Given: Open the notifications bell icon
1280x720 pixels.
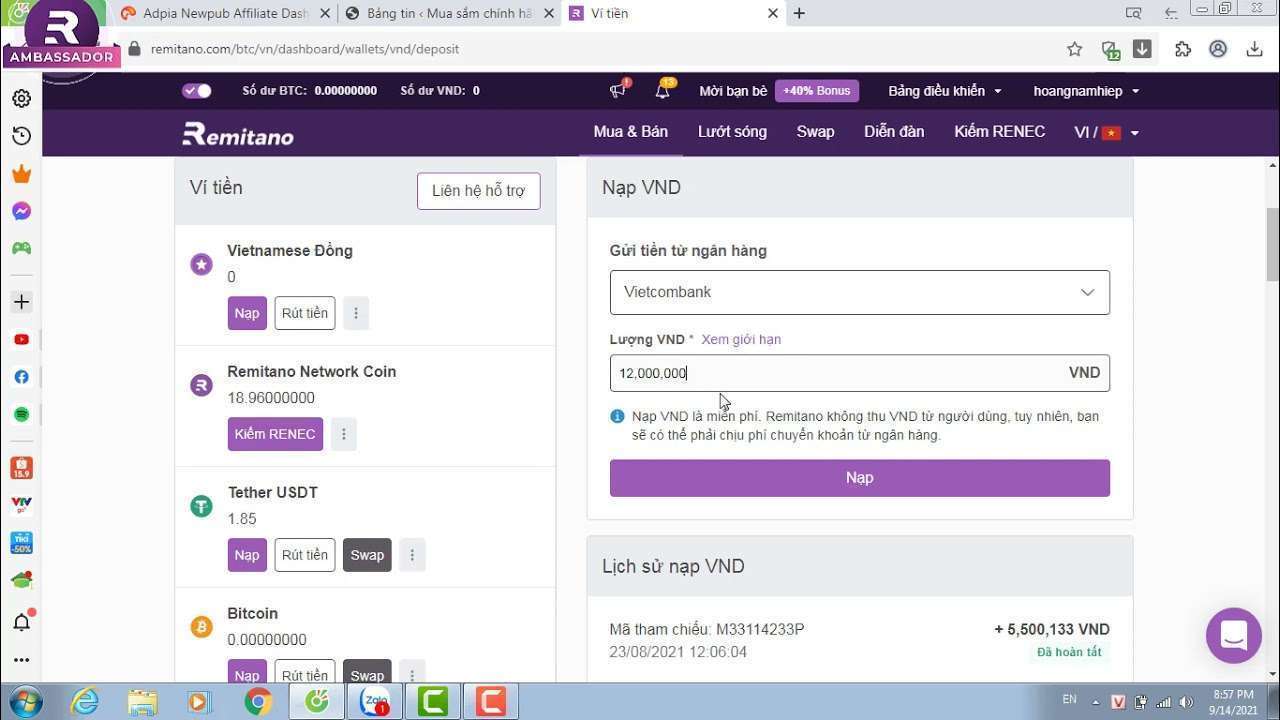Looking at the screenshot, I should tap(662, 91).
